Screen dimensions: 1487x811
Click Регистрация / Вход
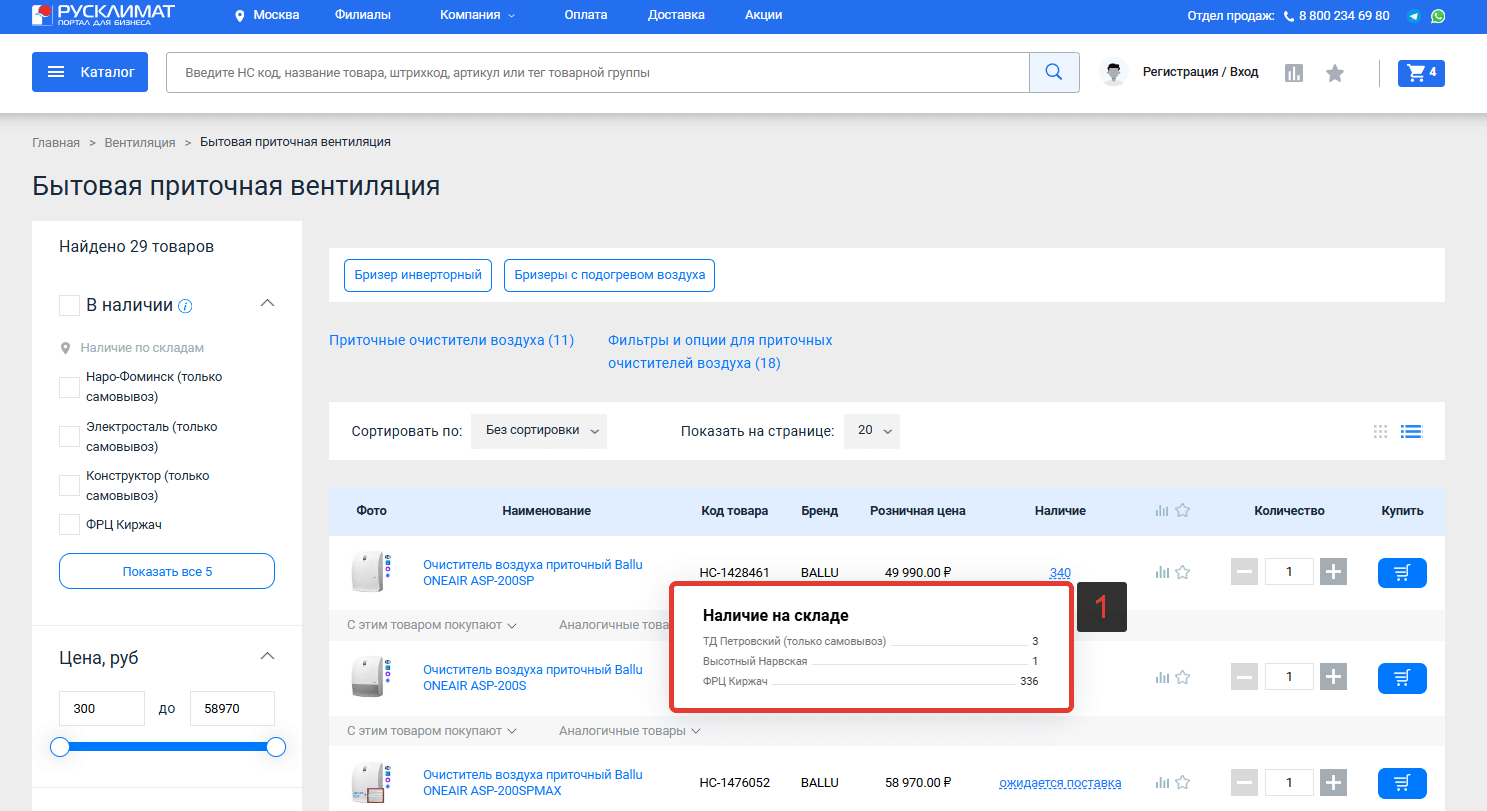(x=1200, y=72)
